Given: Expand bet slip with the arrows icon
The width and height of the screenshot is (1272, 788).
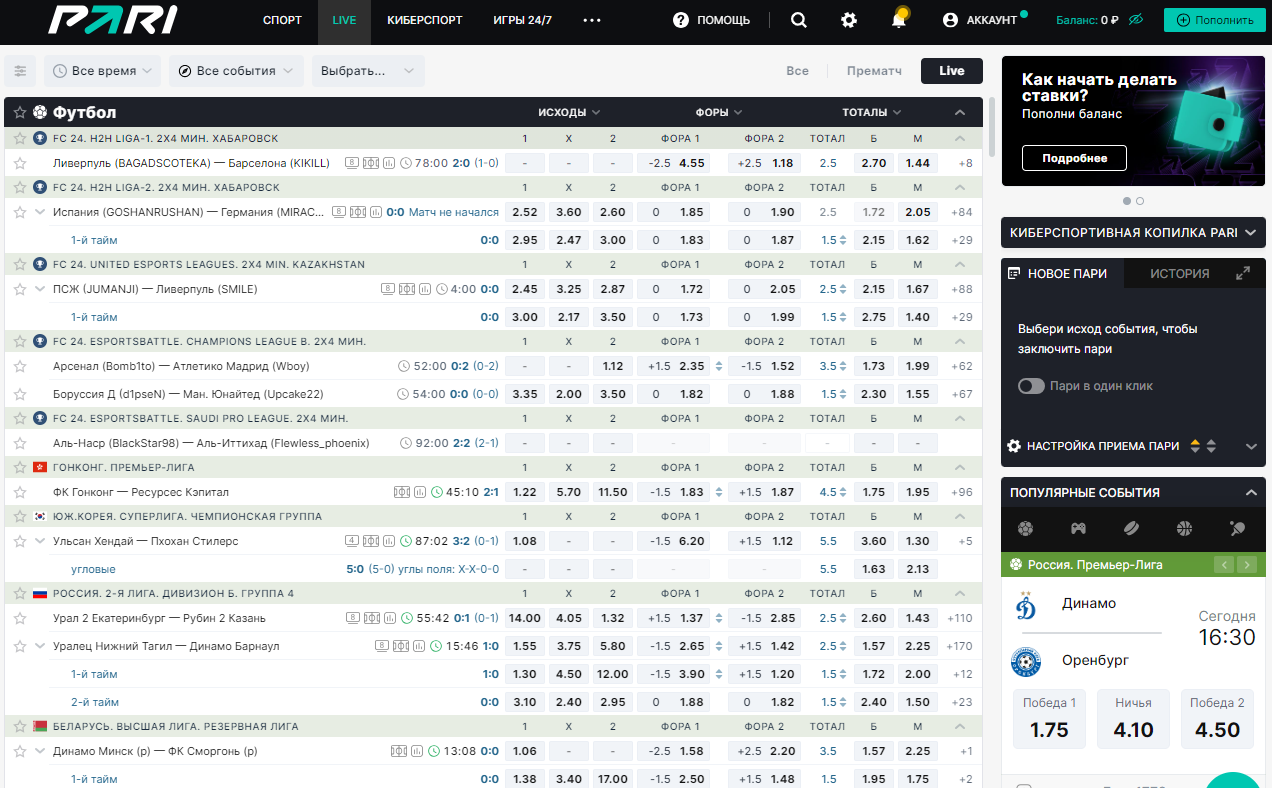Looking at the screenshot, I should (1243, 273).
